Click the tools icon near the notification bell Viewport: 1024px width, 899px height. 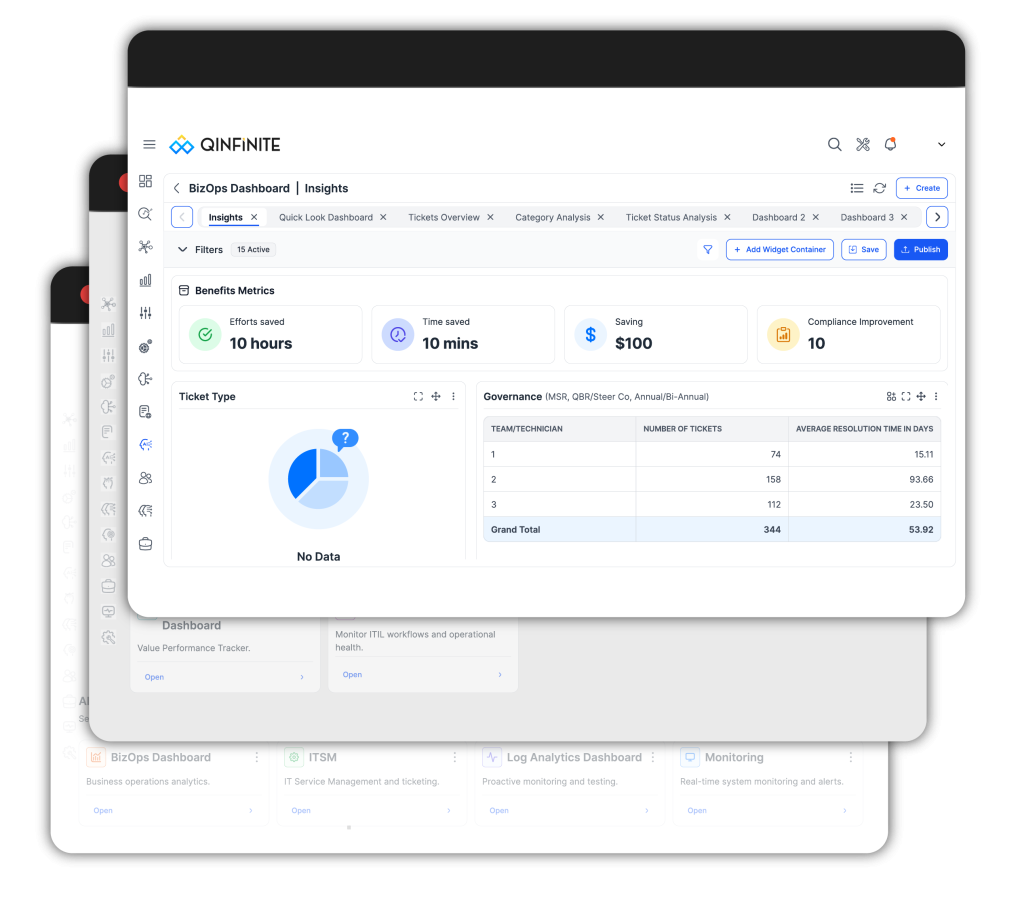click(862, 144)
